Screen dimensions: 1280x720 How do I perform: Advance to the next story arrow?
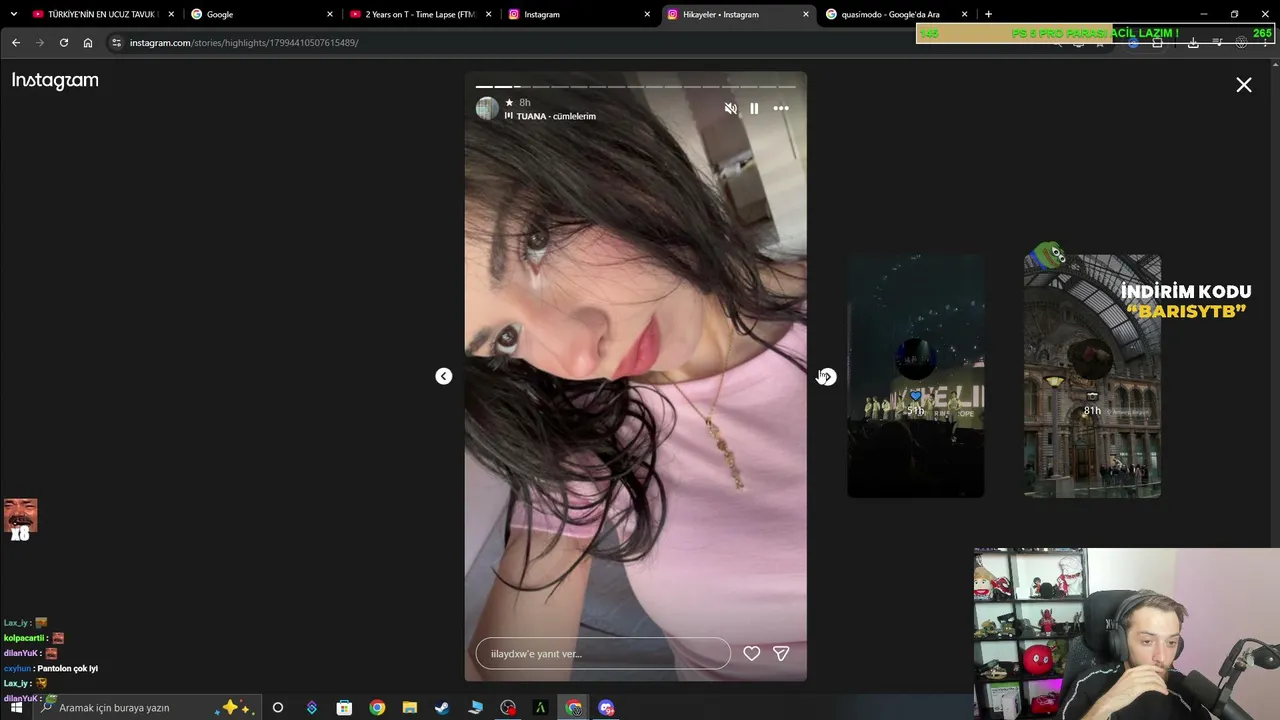(826, 376)
